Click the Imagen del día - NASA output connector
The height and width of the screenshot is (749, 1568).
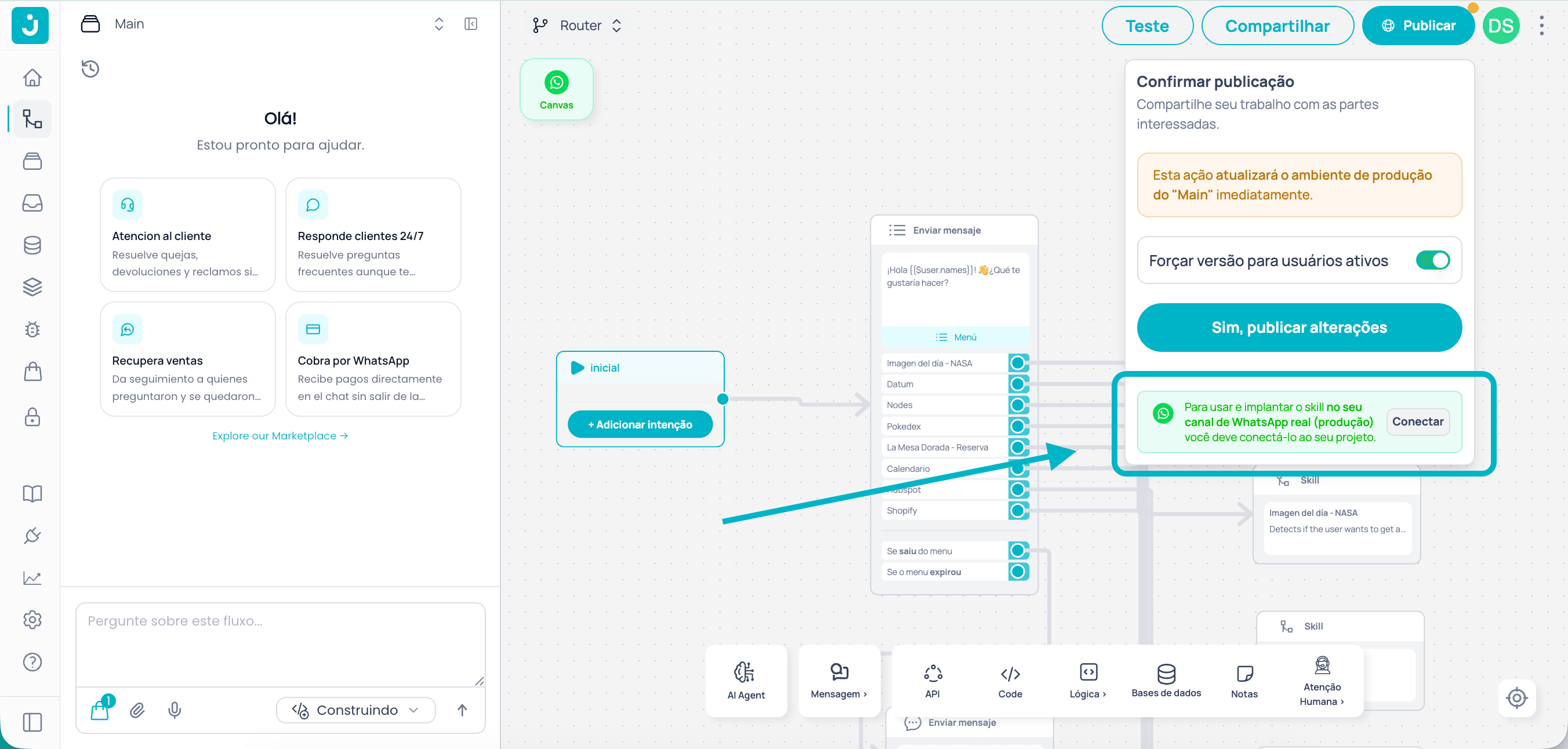(x=1018, y=363)
